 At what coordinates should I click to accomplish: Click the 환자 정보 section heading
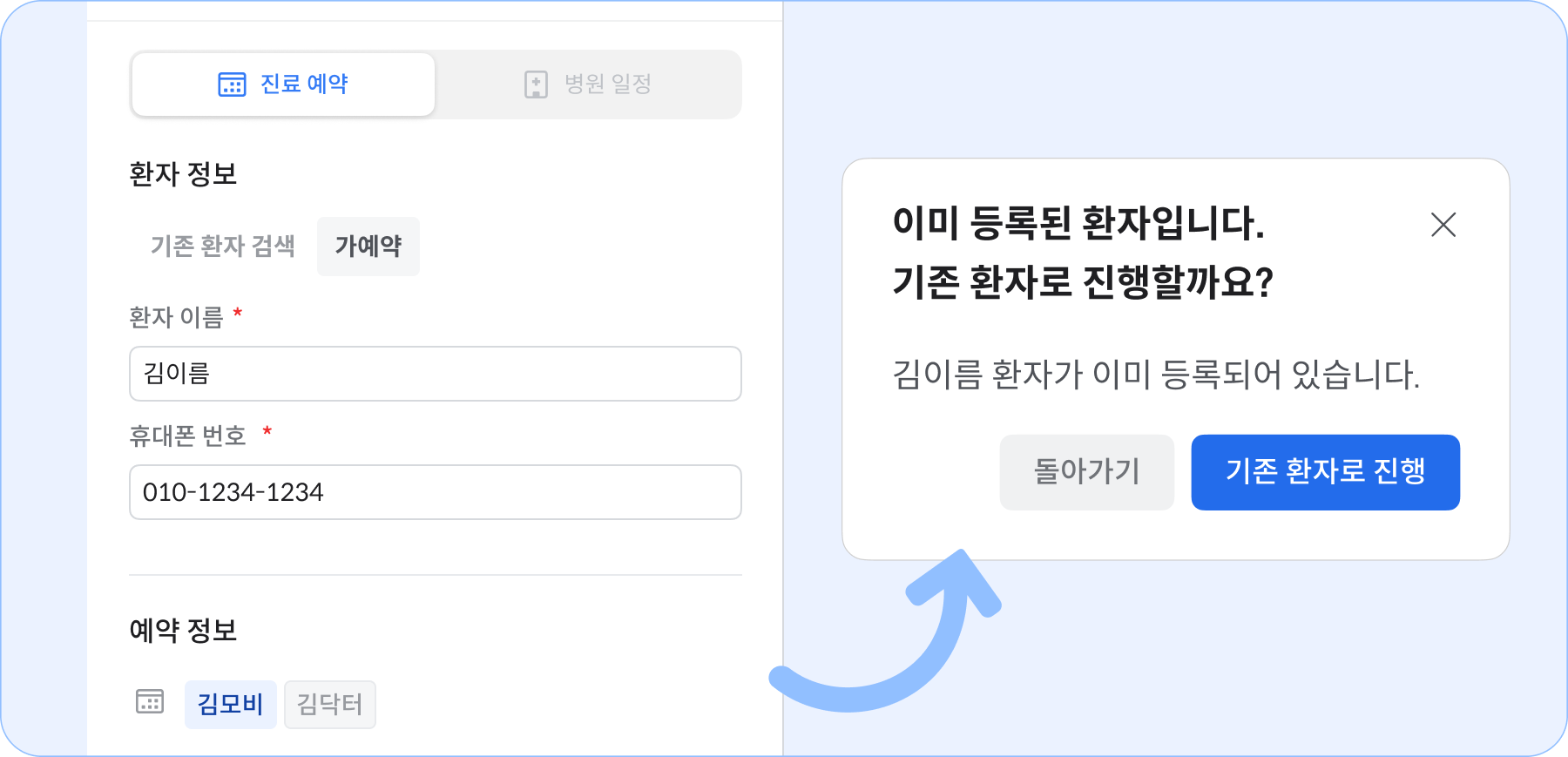(183, 173)
